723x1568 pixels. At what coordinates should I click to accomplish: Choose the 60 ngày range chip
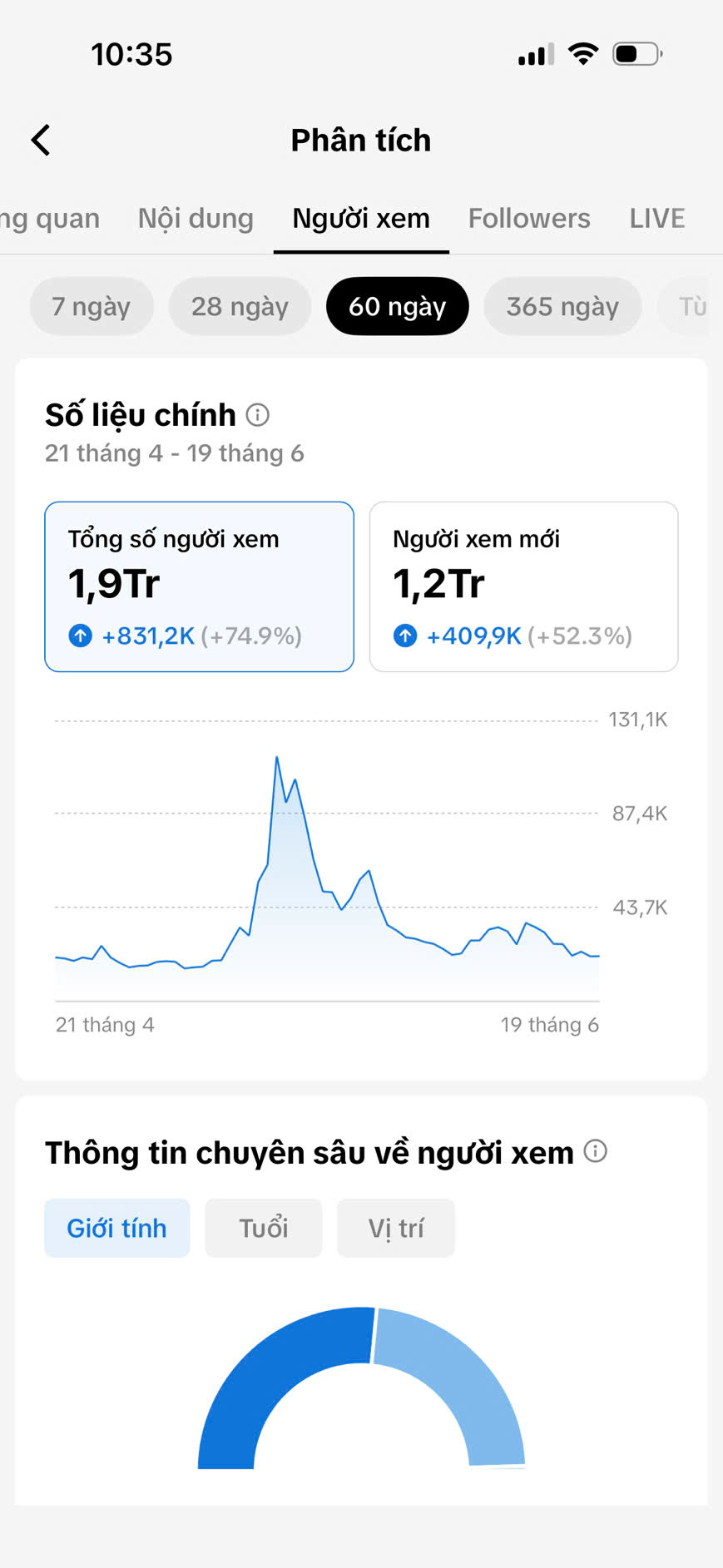[397, 306]
